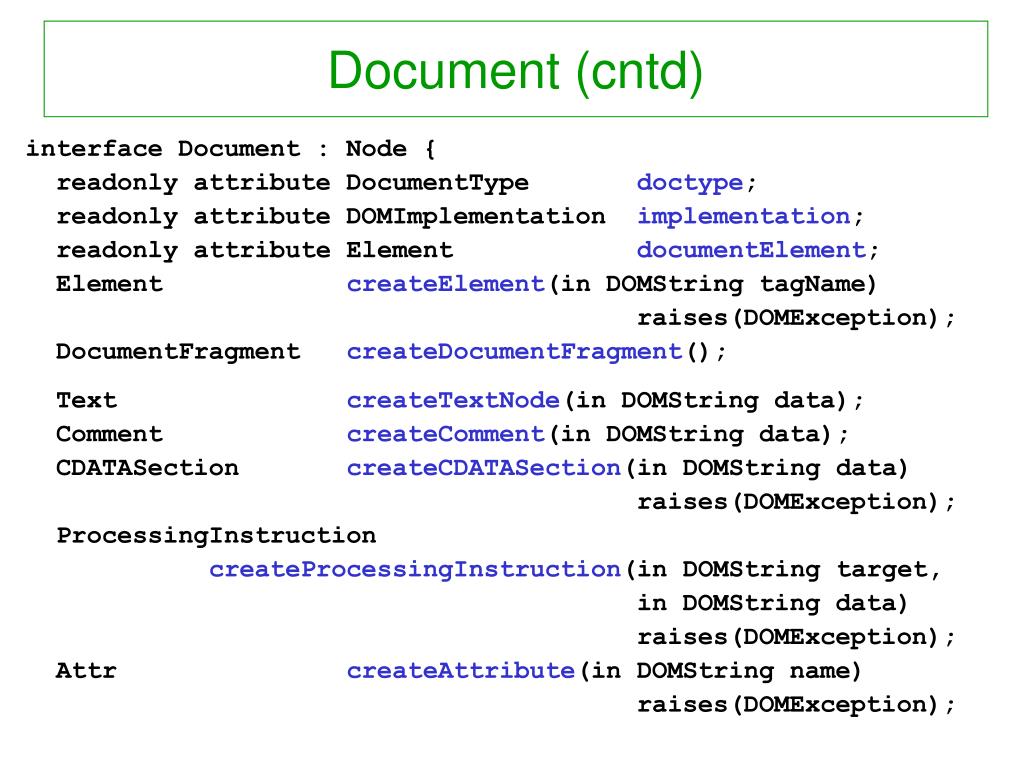Viewport: 1024px width, 768px height.
Task: Click the blue "createElement" method name
Action: click(445, 284)
